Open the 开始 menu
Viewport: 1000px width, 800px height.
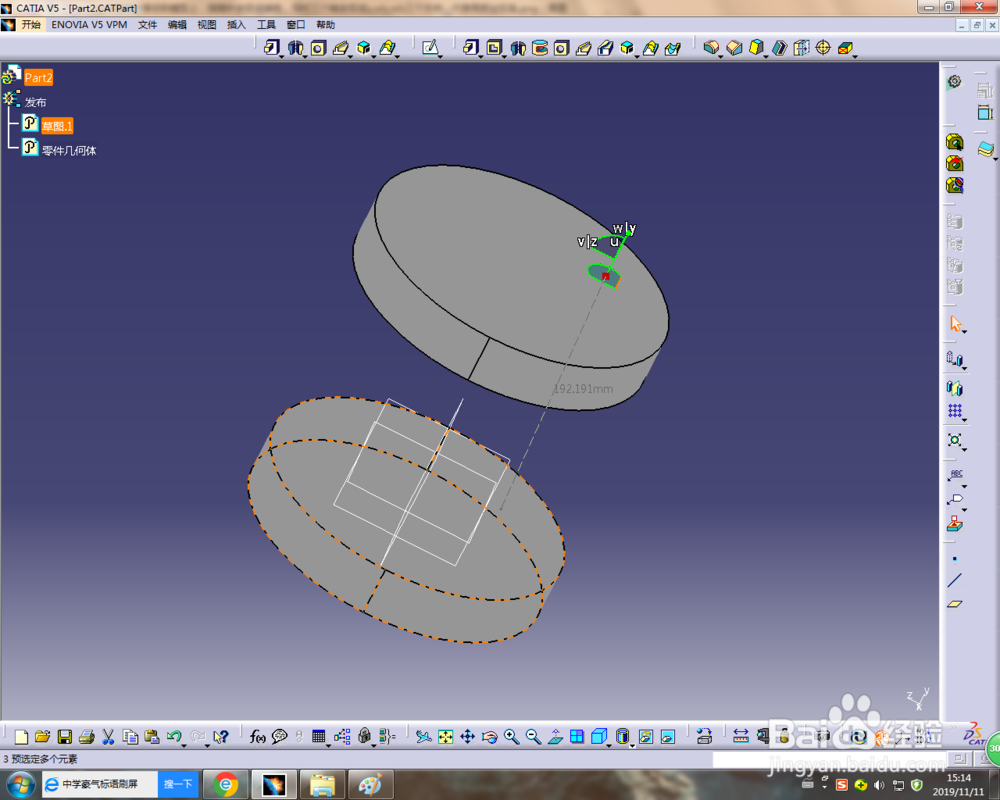31,25
